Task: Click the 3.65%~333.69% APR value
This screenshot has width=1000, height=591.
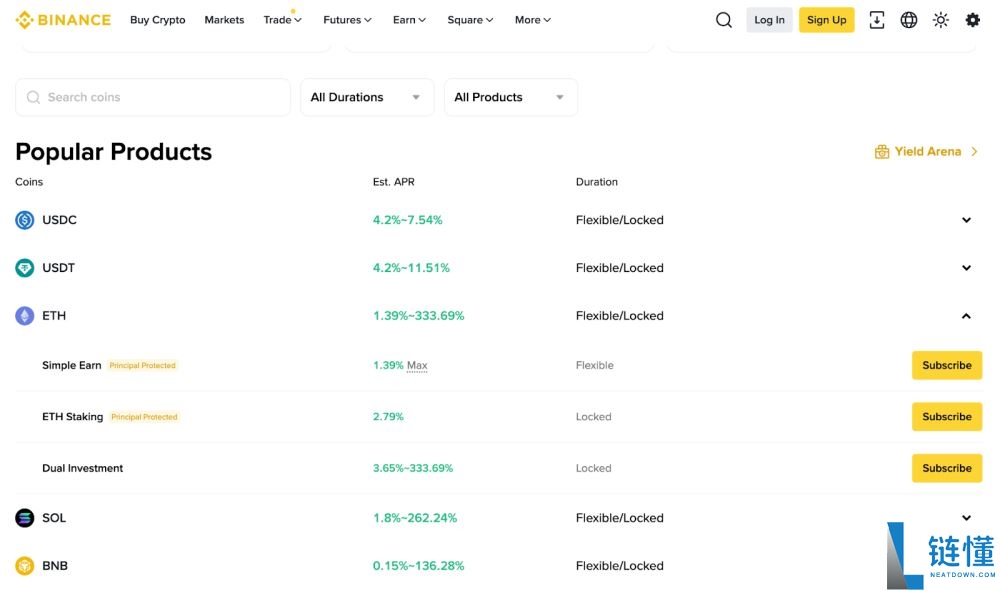Action: coord(413,468)
